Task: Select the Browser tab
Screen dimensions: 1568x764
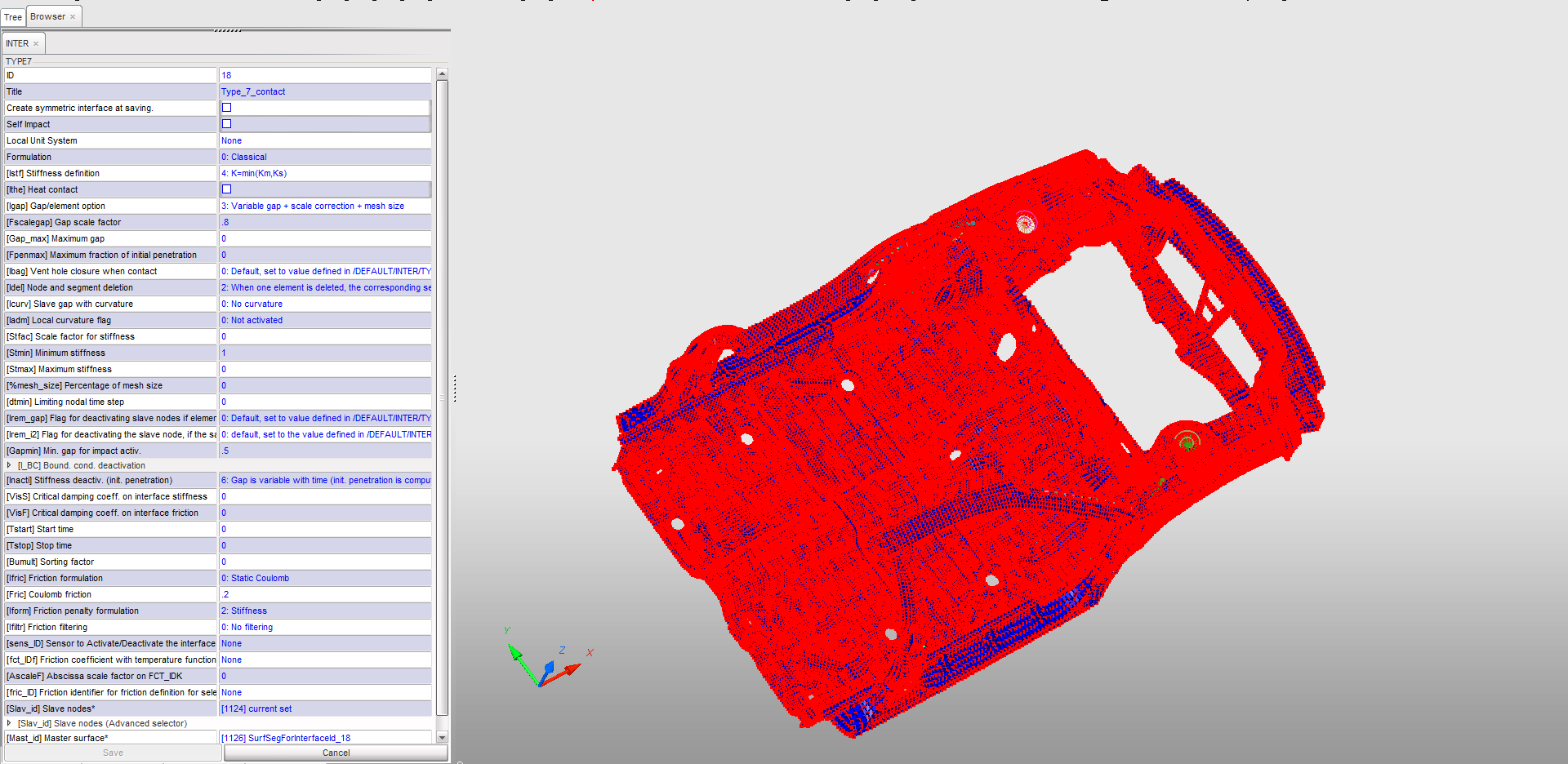Action: coord(47,17)
